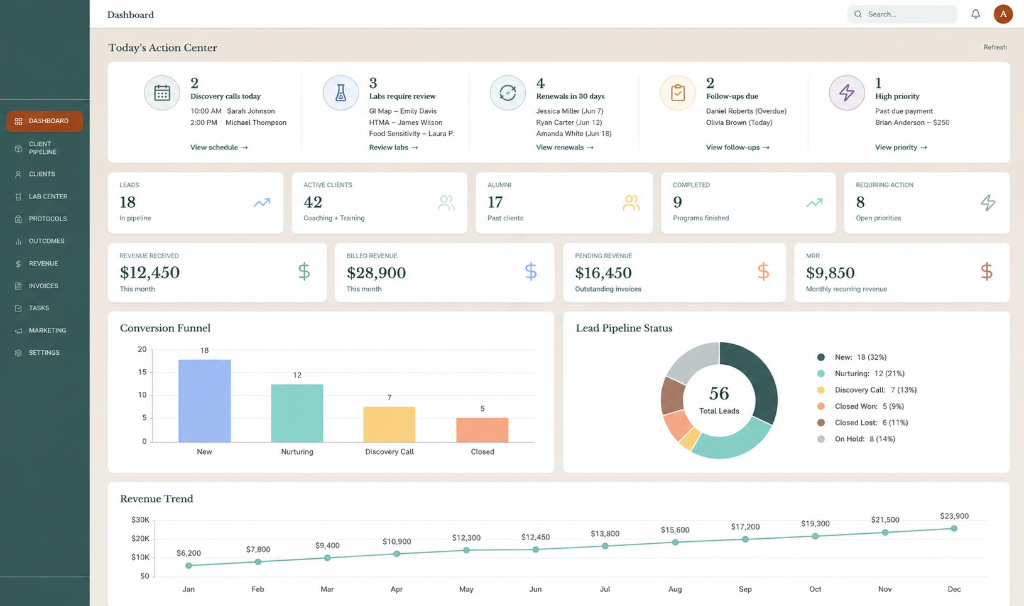
Task: Click the Lab Center sidebar icon
Action: click(18, 197)
